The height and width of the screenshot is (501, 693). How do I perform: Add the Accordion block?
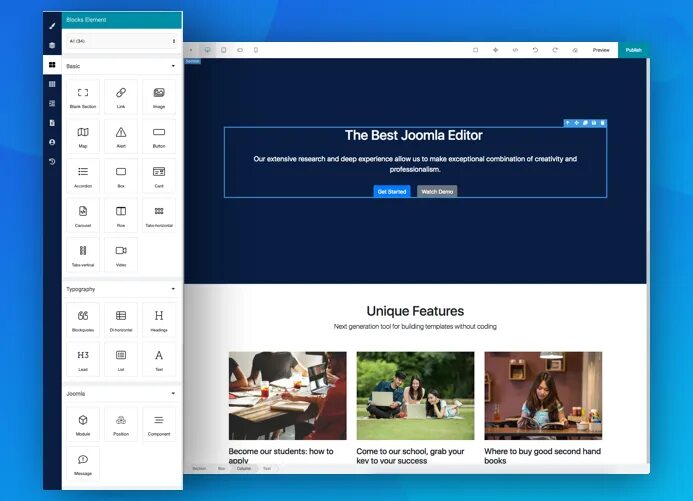[x=83, y=176]
